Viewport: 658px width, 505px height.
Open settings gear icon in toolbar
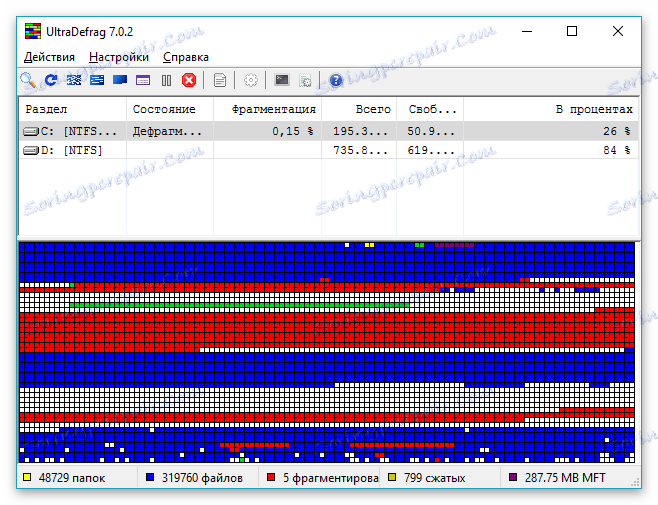(x=251, y=80)
